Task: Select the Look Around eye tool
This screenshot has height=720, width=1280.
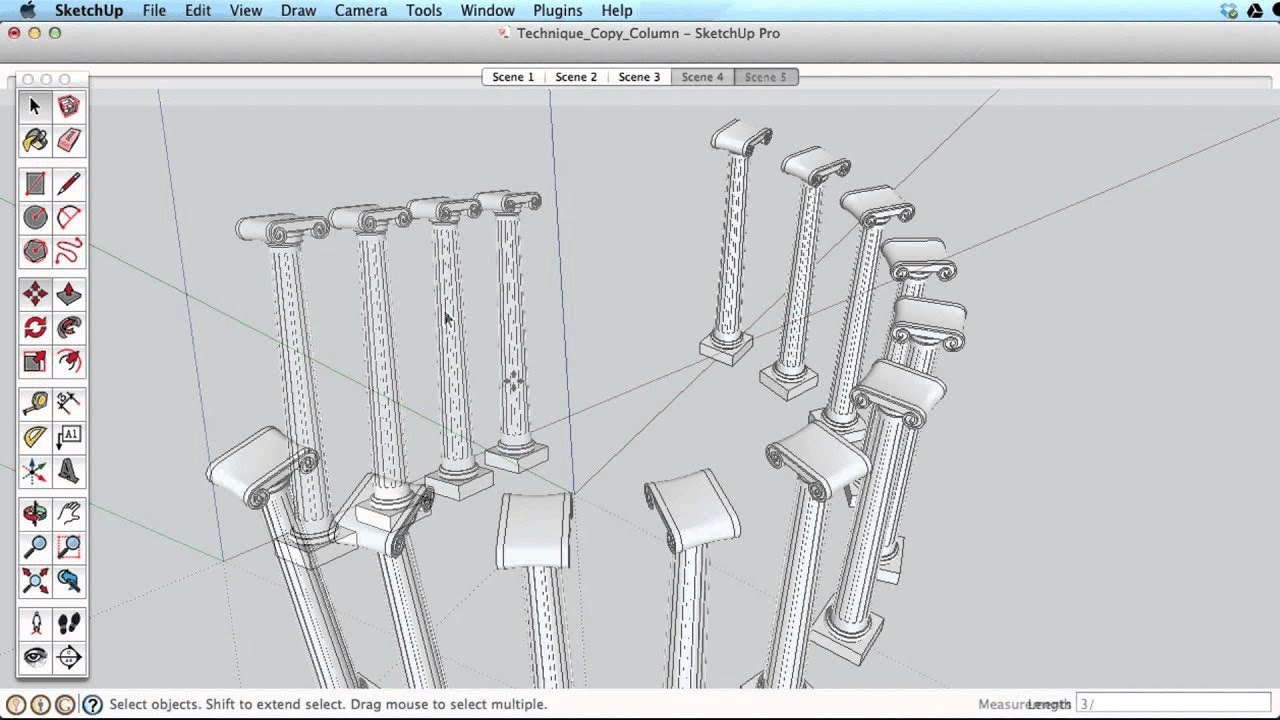Action: pos(35,657)
